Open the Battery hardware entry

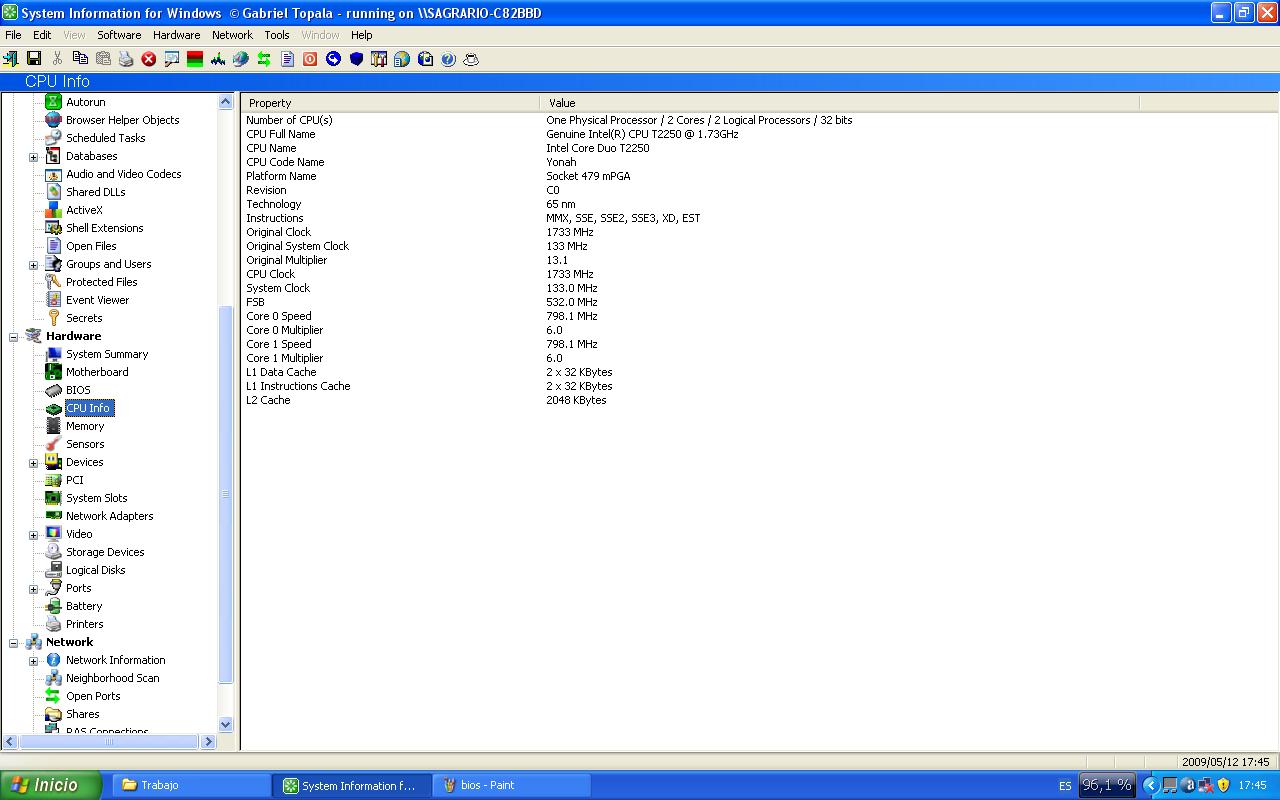point(84,606)
